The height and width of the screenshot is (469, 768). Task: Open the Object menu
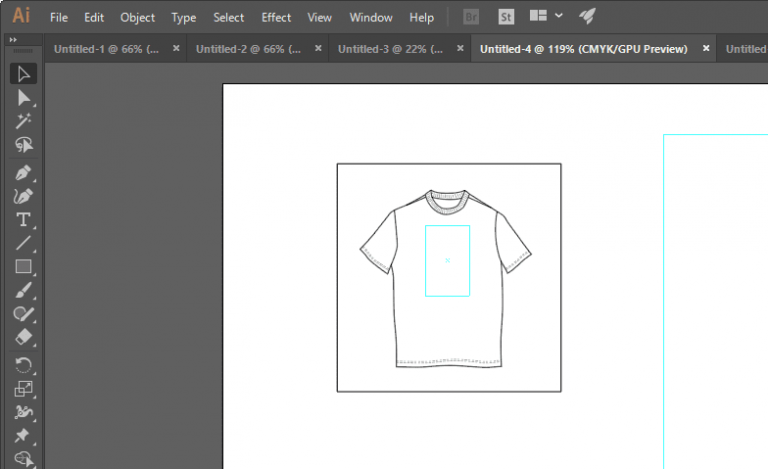[138, 18]
